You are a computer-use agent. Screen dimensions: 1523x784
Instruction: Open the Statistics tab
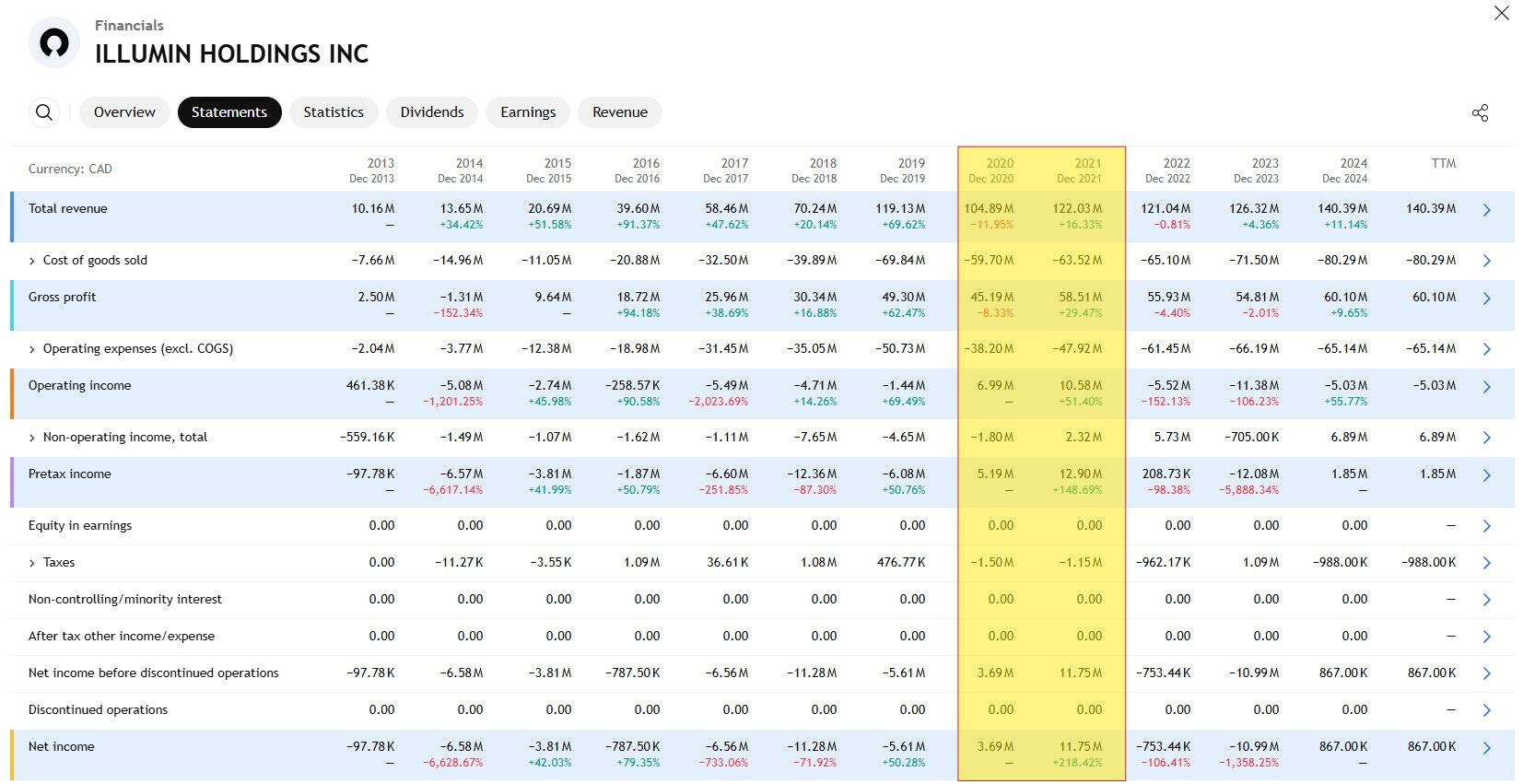(334, 112)
